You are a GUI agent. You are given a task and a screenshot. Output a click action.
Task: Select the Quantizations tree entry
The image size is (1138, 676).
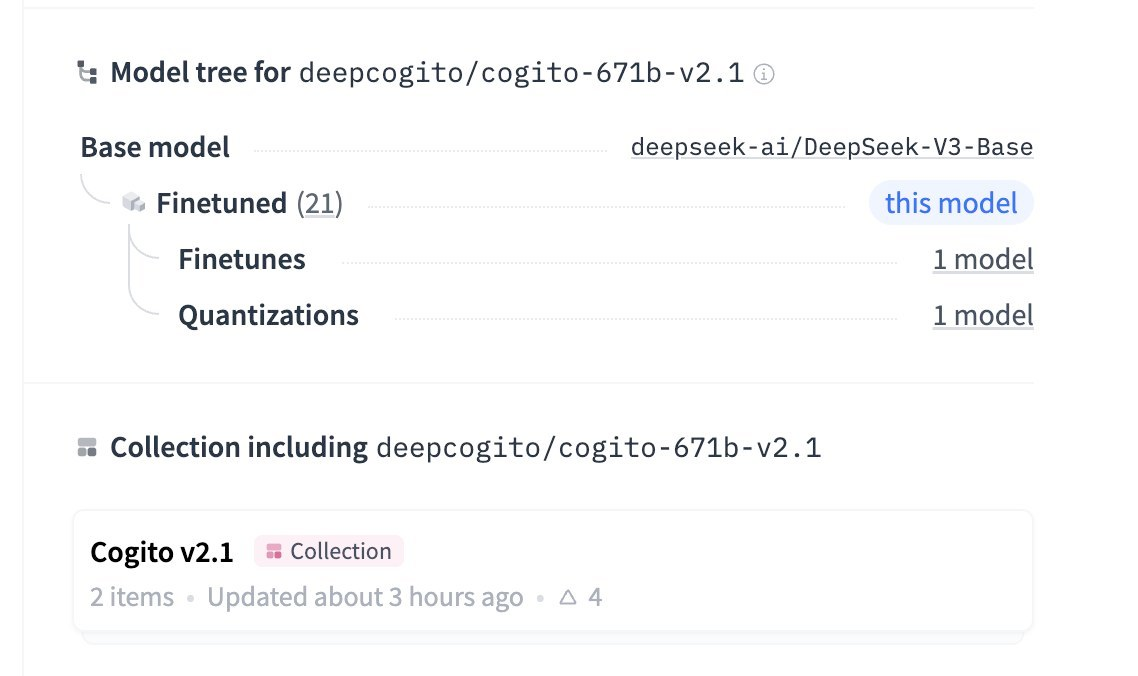[268, 316]
